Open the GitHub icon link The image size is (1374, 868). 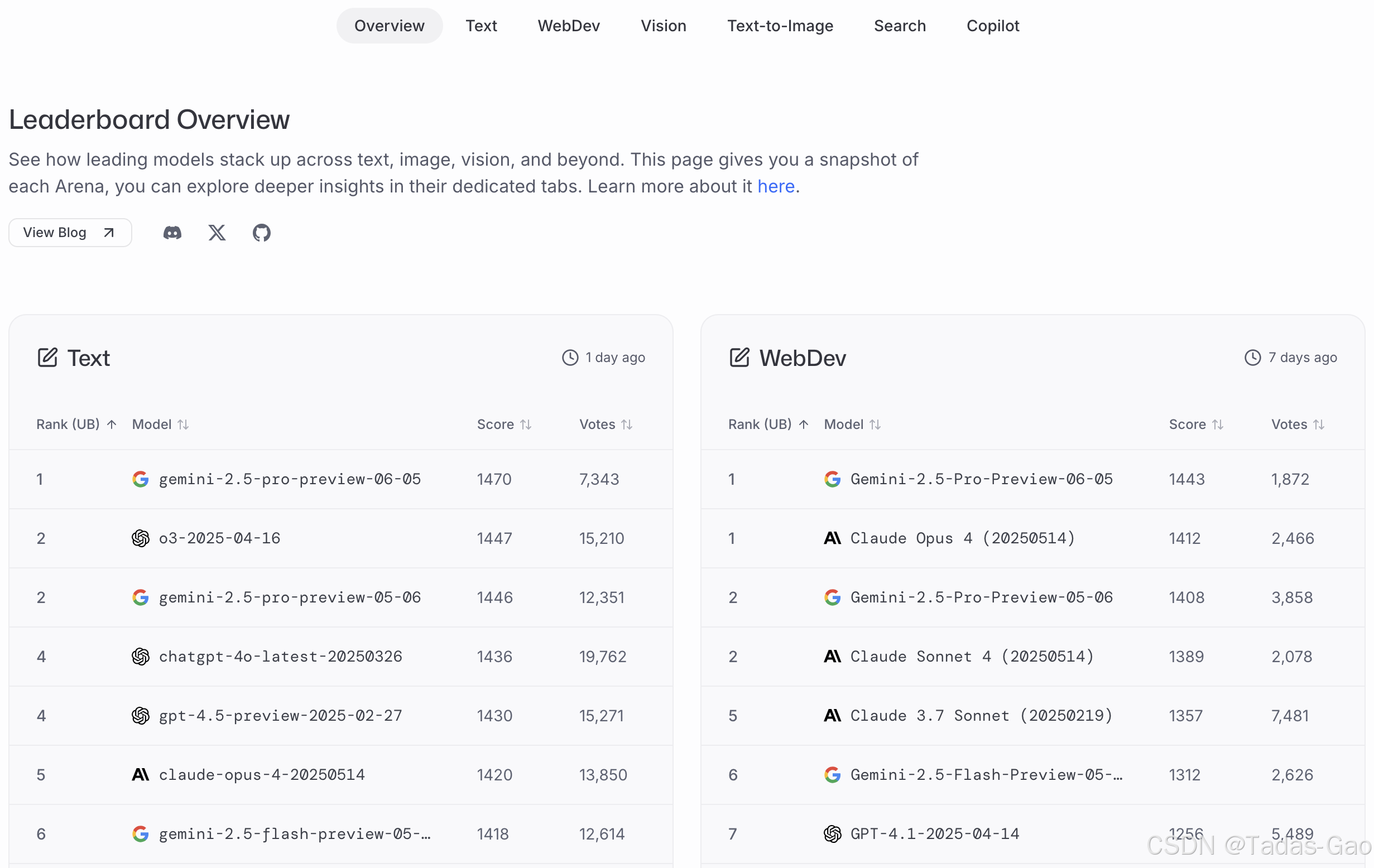261,233
